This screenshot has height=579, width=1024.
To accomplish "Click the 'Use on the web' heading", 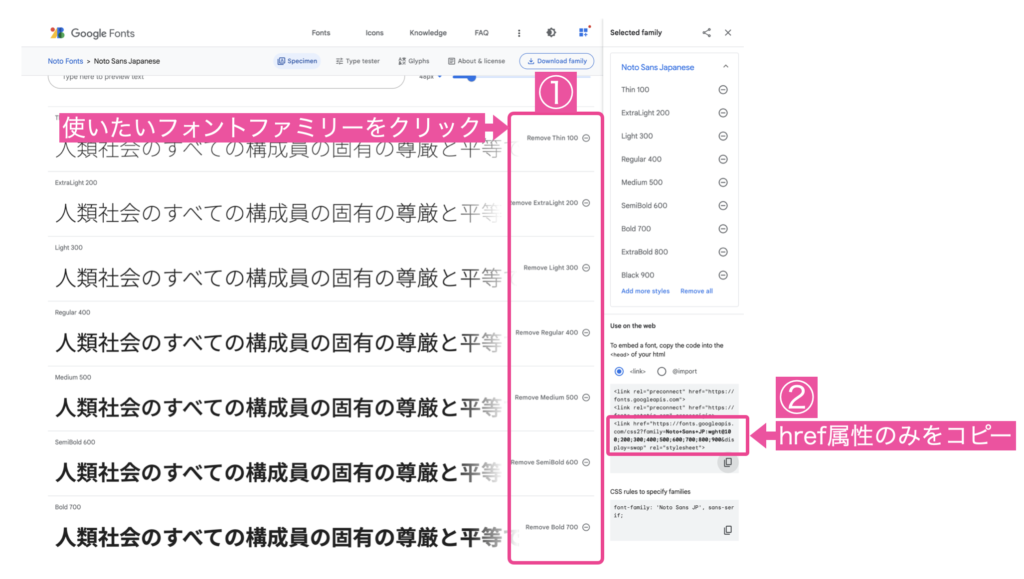I will tap(633, 326).
